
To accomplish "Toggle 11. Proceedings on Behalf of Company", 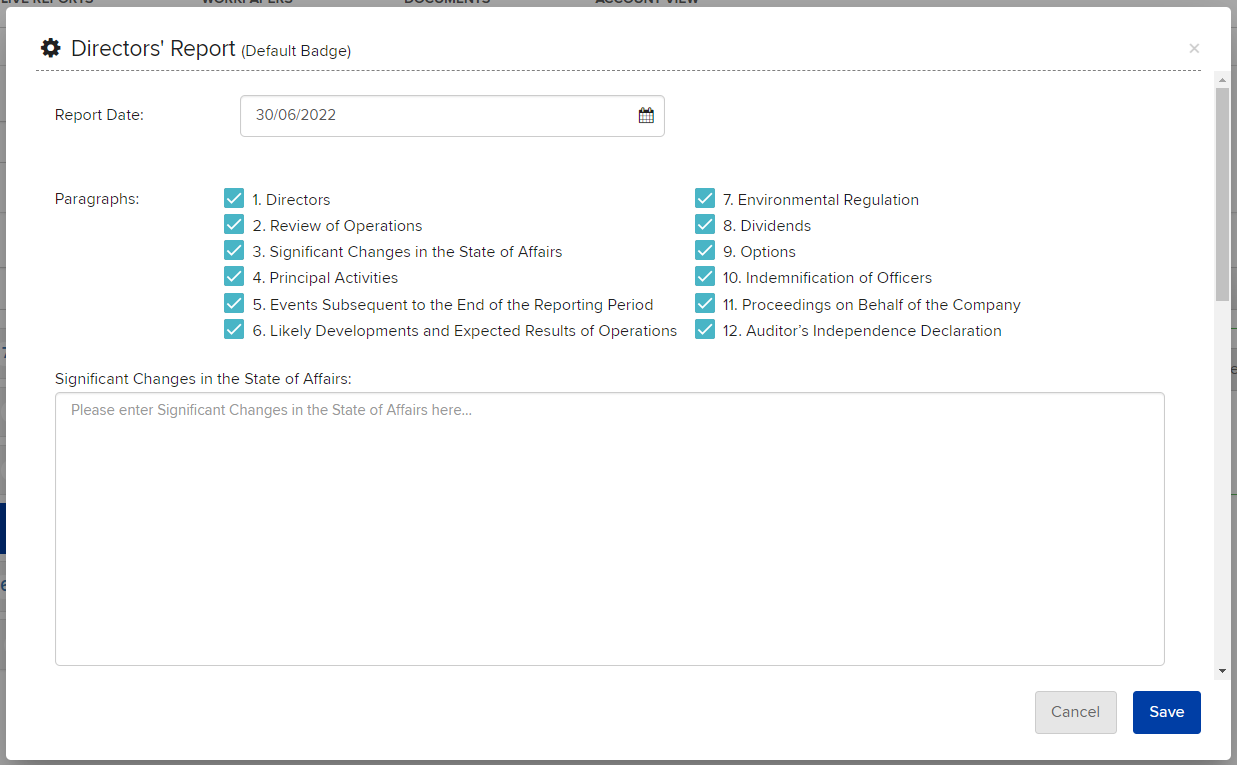I will pos(705,303).
